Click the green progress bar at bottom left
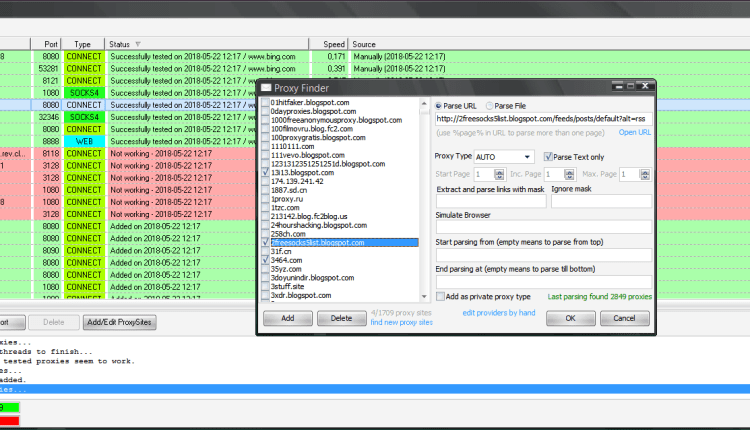 [10, 408]
